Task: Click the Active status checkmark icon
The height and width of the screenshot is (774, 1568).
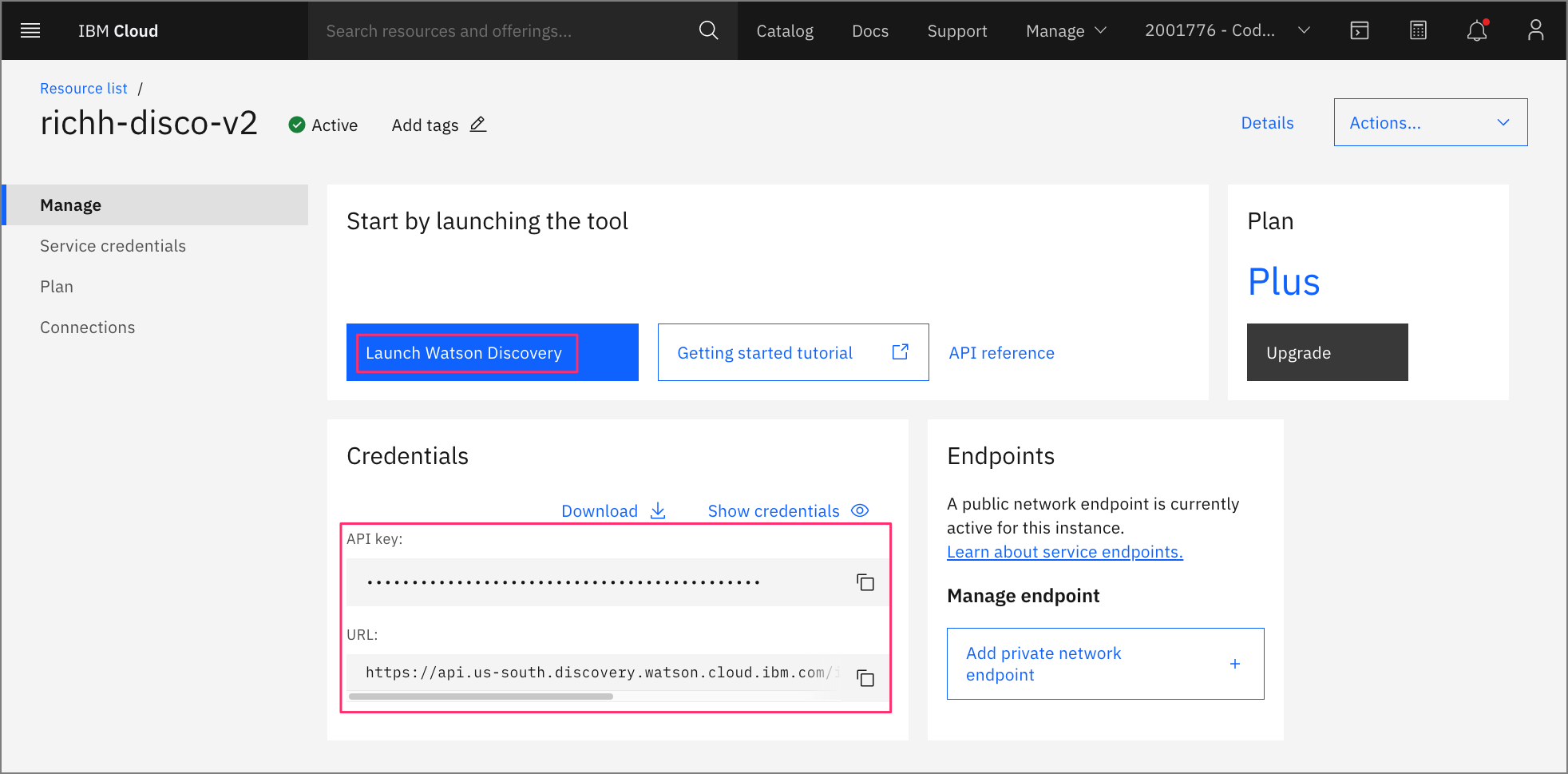Action: tap(297, 125)
